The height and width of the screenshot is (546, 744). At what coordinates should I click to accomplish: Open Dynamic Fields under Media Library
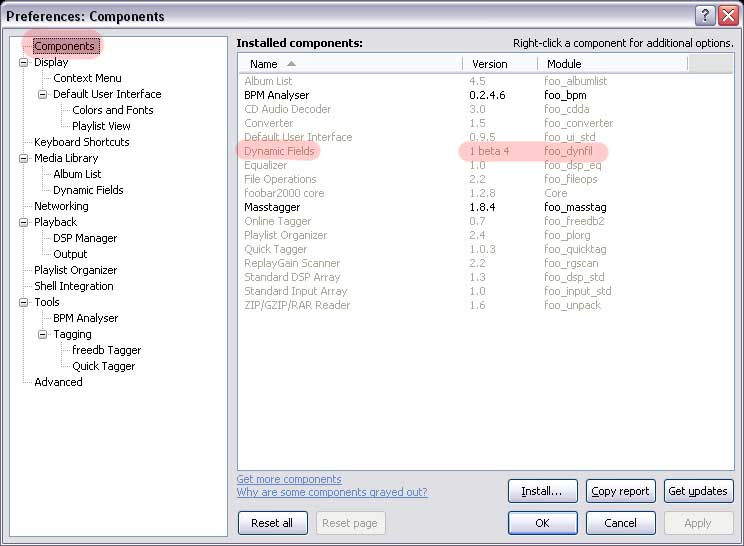[88, 190]
